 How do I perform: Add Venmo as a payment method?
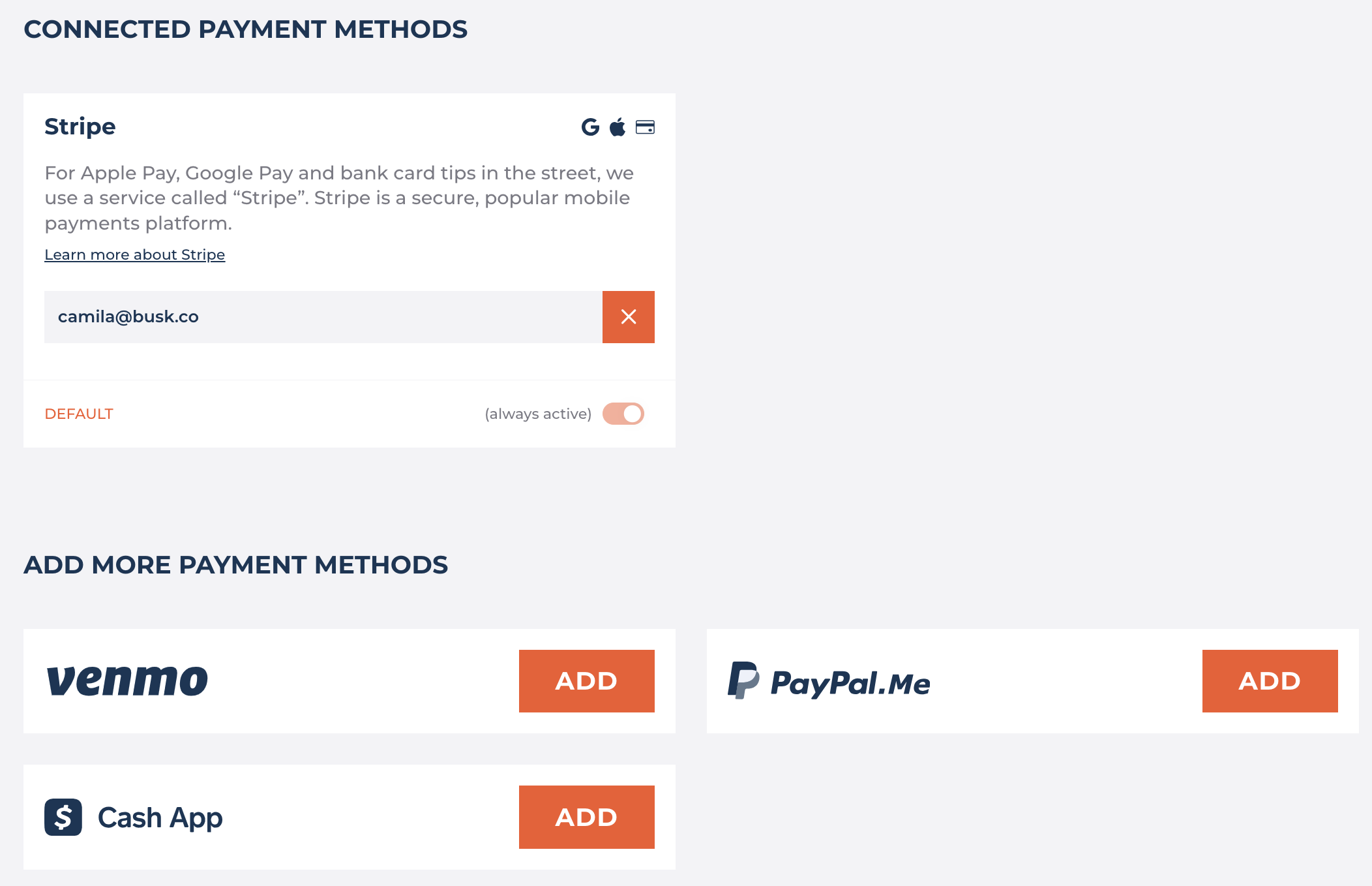click(x=587, y=681)
